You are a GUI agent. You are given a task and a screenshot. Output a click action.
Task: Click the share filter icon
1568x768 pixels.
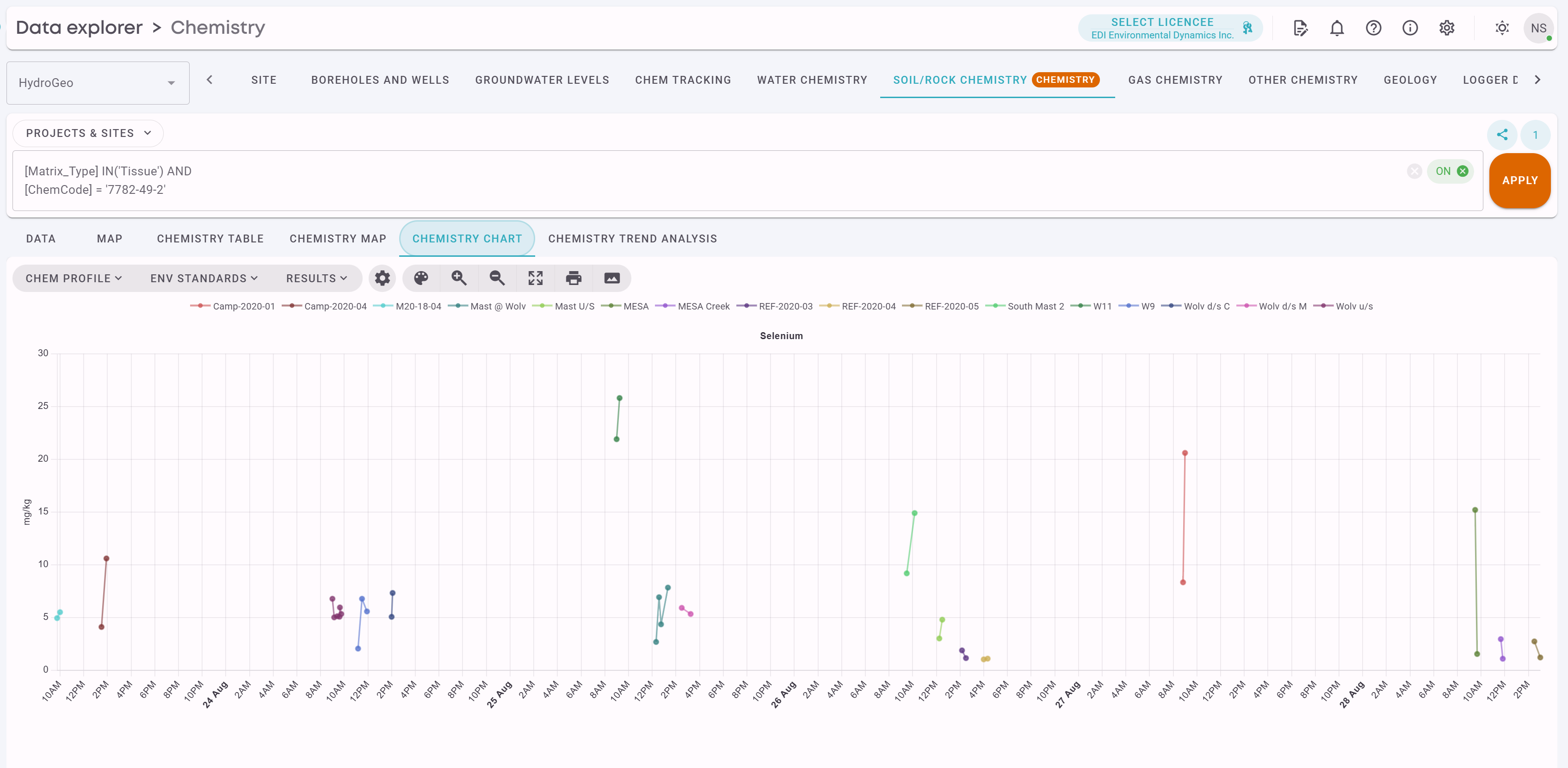click(1502, 135)
